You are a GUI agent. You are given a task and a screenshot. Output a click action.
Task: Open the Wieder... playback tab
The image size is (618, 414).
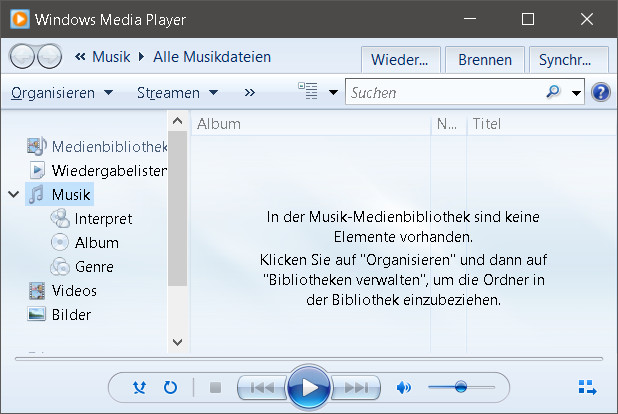[400, 60]
